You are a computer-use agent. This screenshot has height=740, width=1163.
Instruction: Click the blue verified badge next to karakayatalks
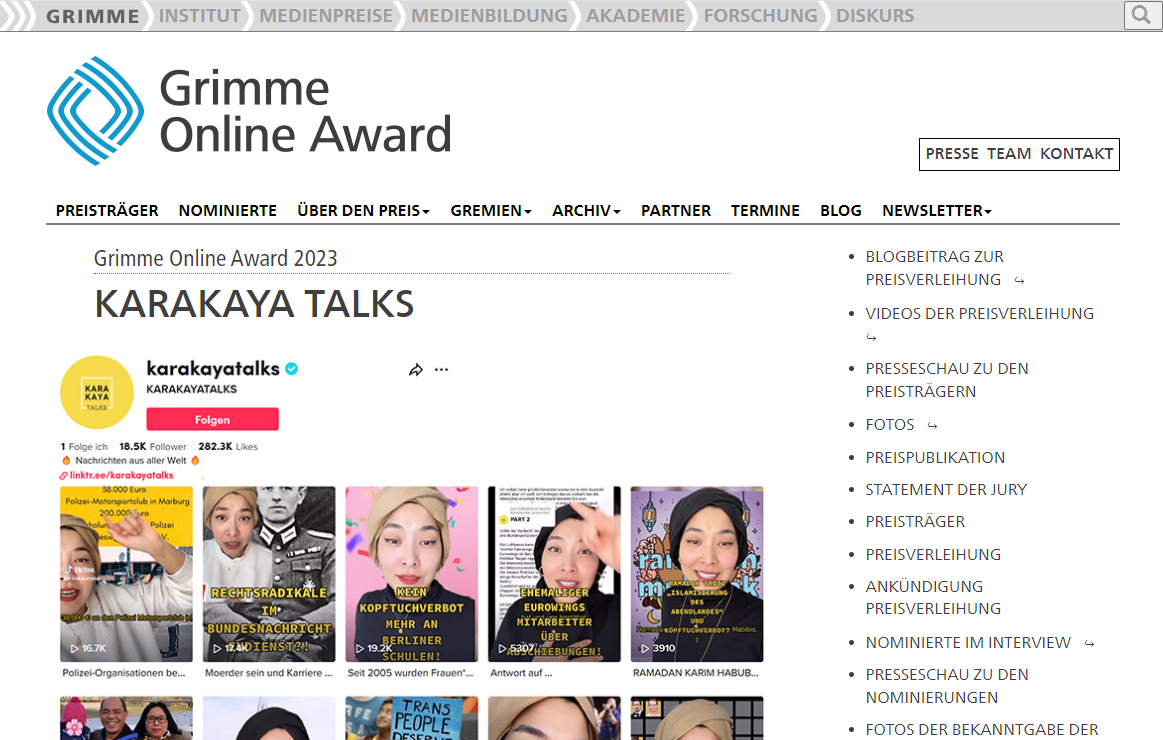[291, 369]
